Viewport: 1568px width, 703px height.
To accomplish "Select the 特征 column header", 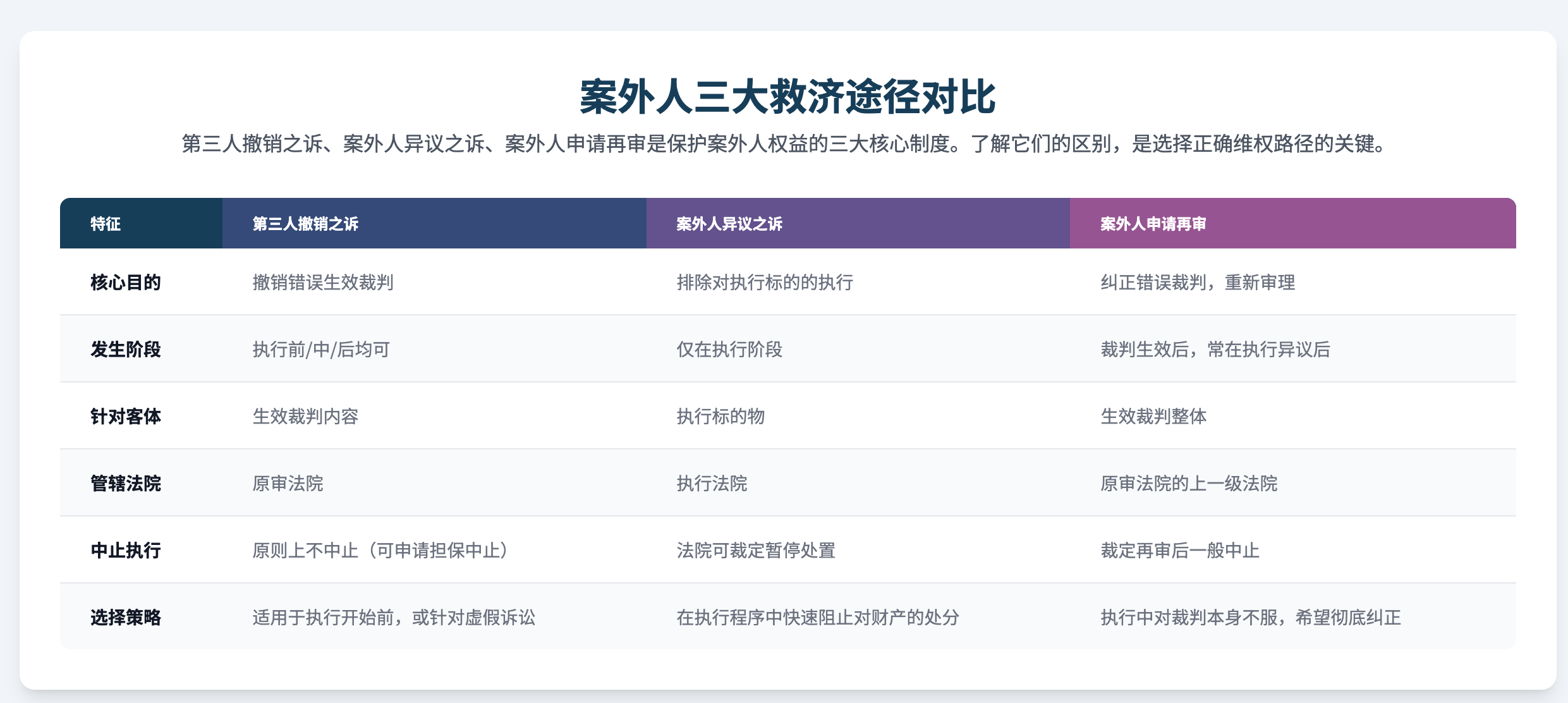I will 141,223.
